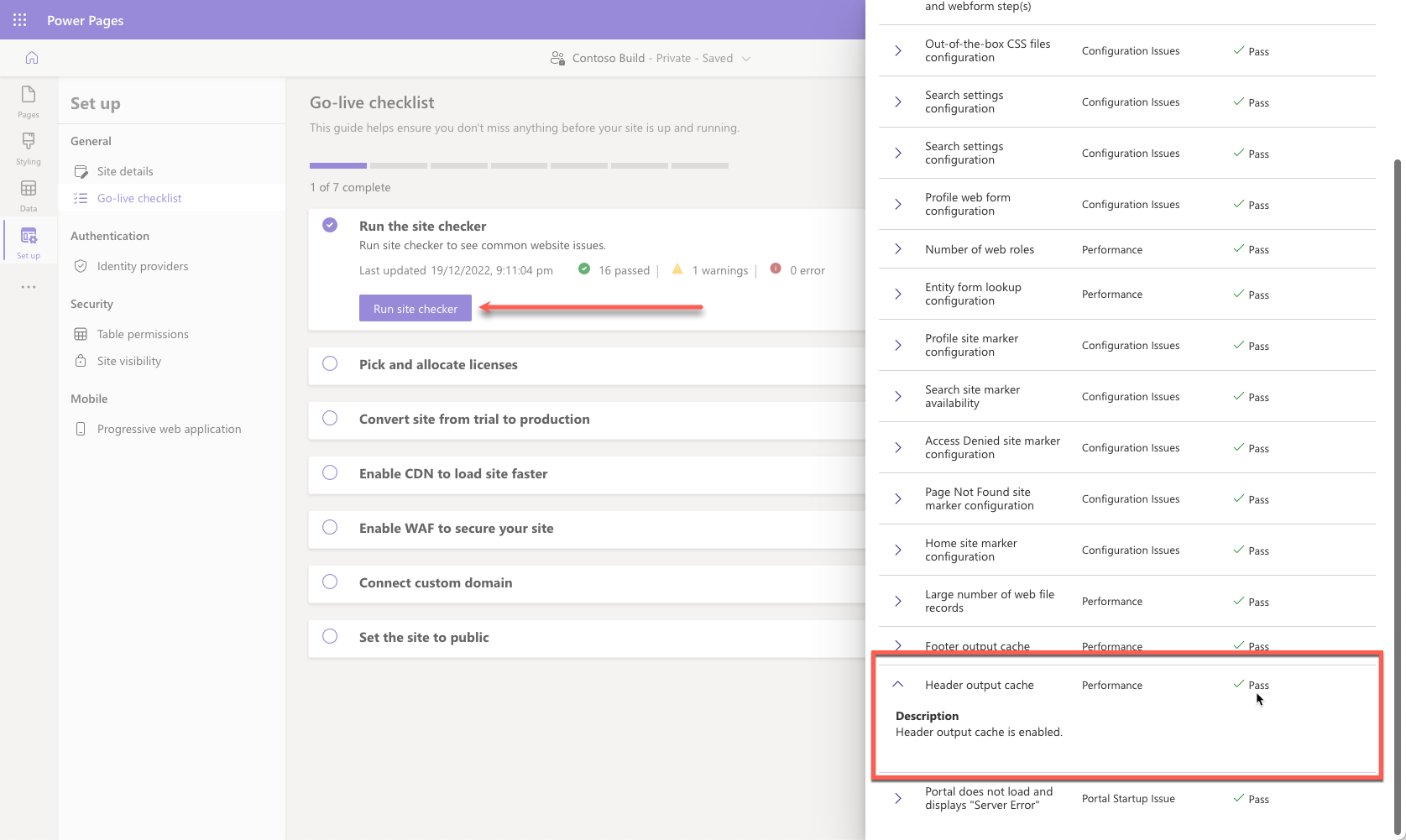The image size is (1406, 840).
Task: Open the Pages workspace icon
Action: [29, 101]
